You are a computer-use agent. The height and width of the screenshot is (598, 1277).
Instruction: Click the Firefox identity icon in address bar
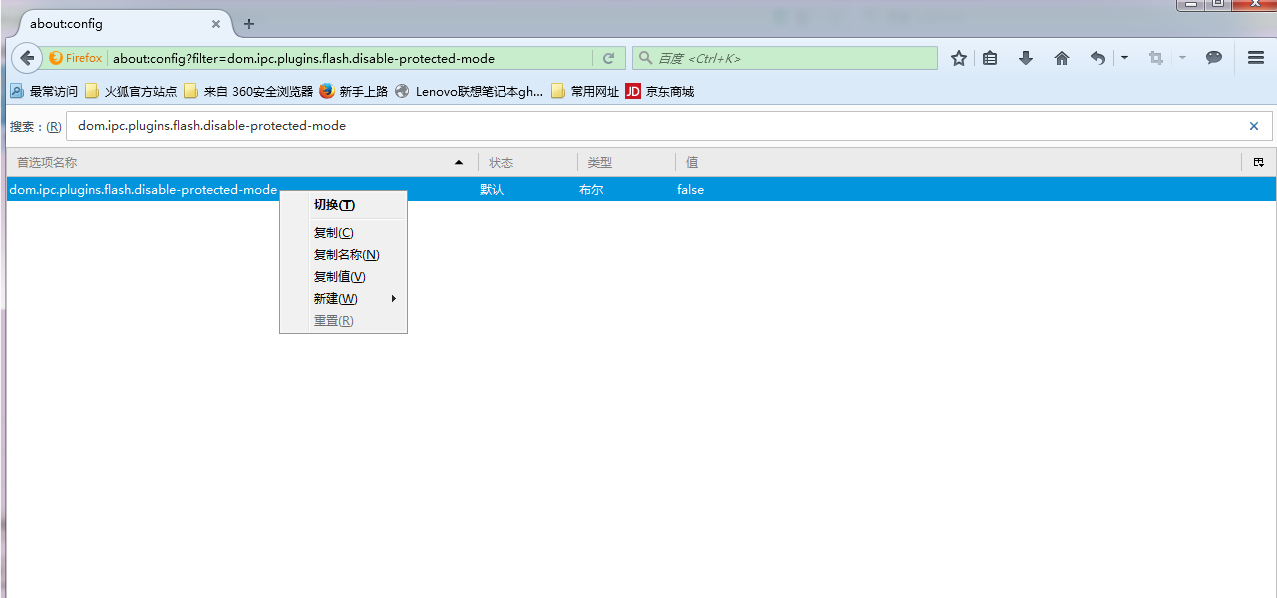pos(76,58)
